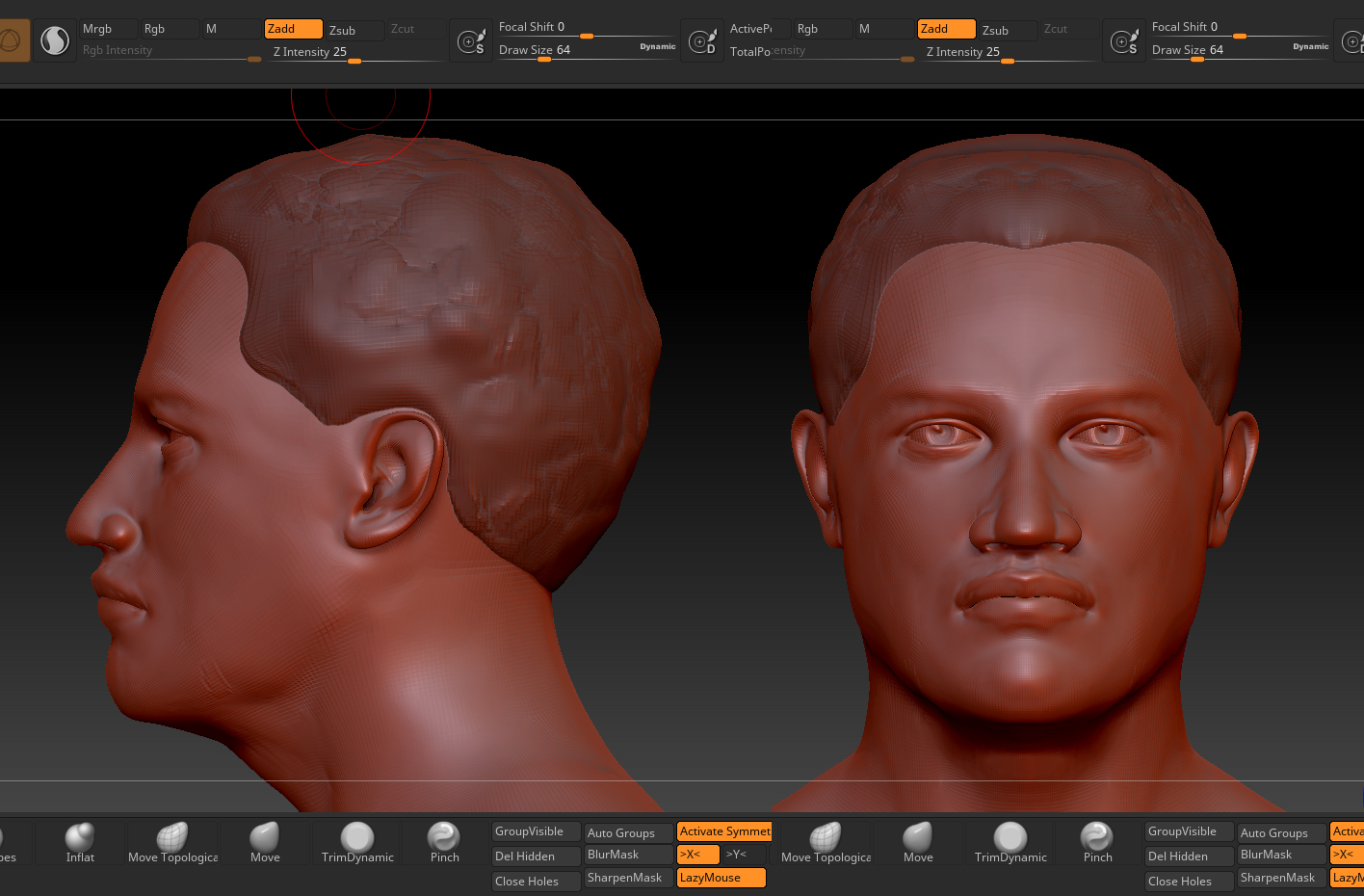Click the ear on the profile-view head
Viewport: 1364px width, 896px height.
395,477
